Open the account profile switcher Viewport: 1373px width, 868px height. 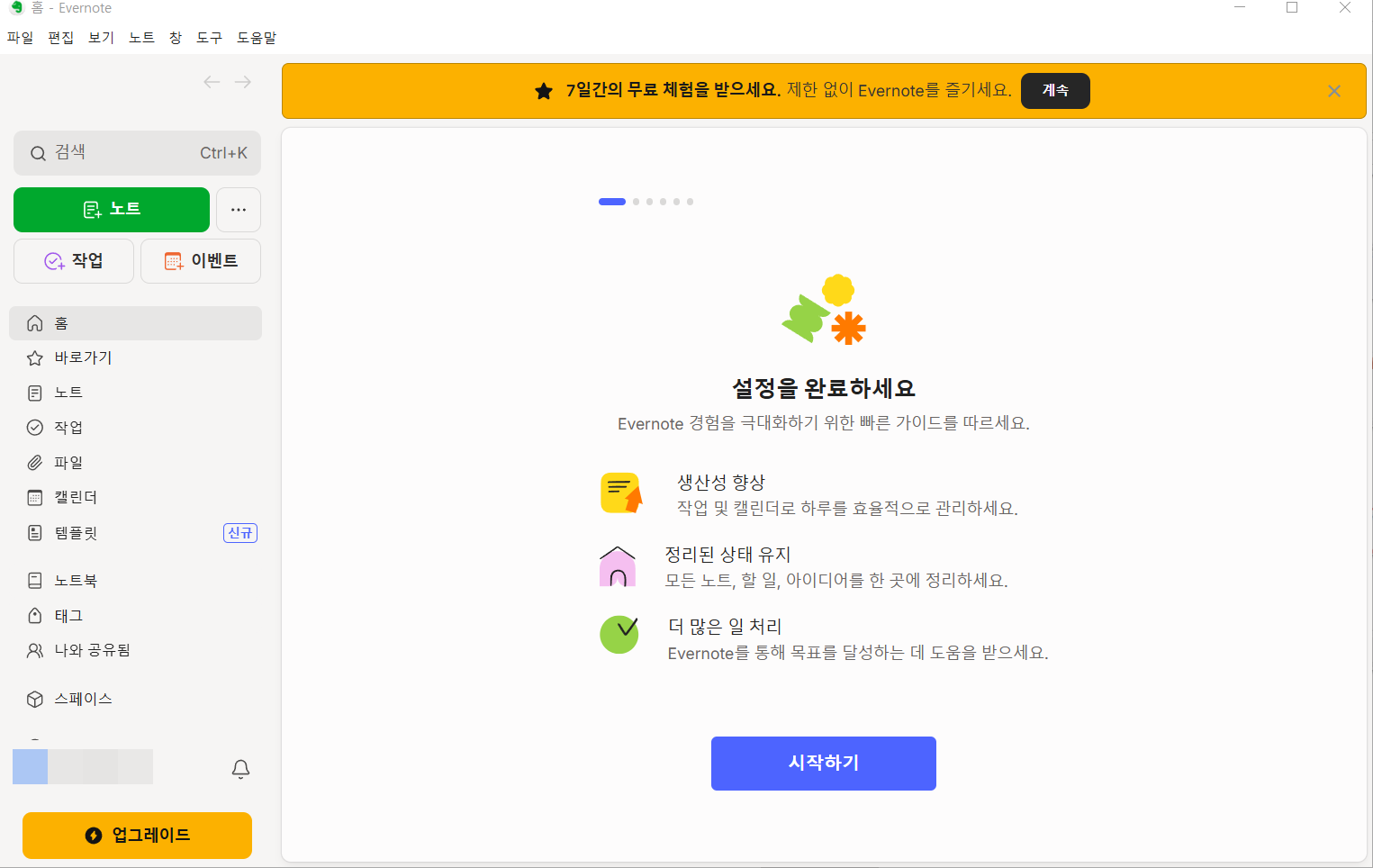(83, 766)
